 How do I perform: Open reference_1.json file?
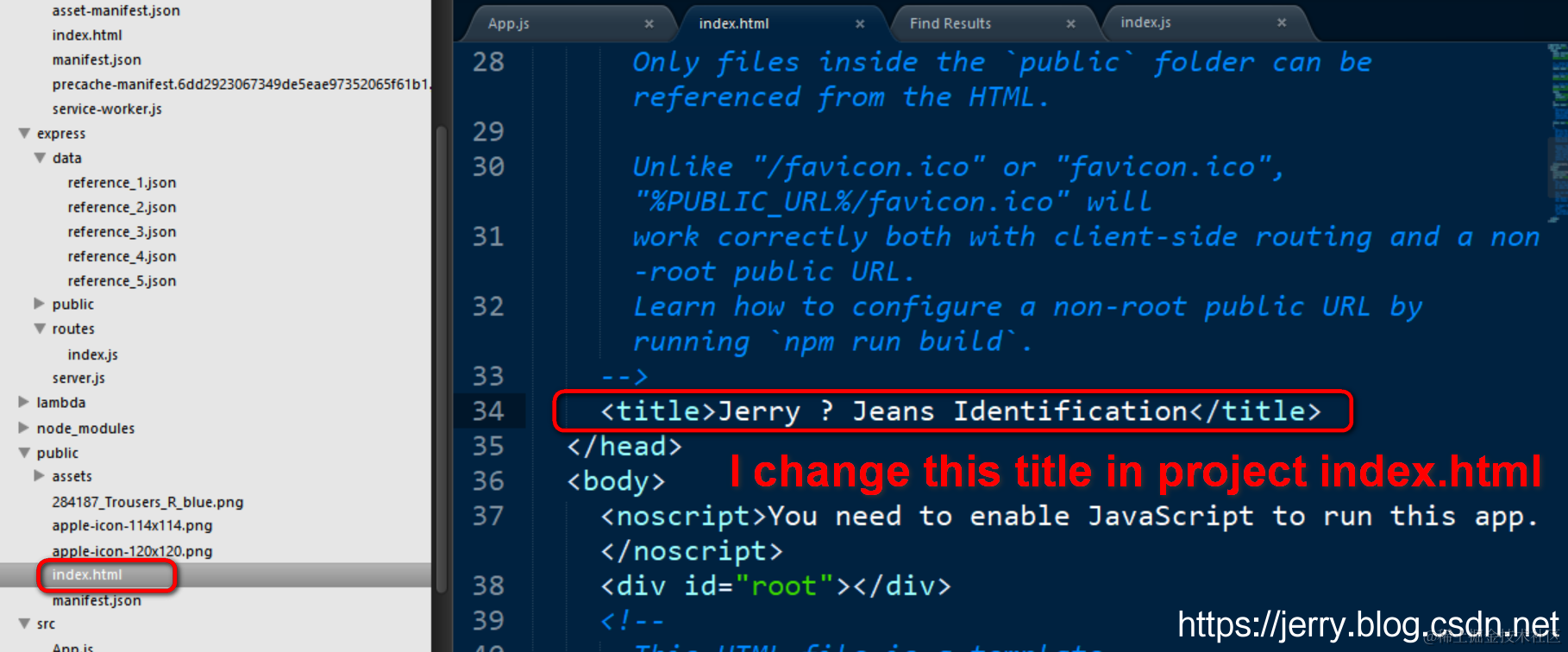click(122, 183)
